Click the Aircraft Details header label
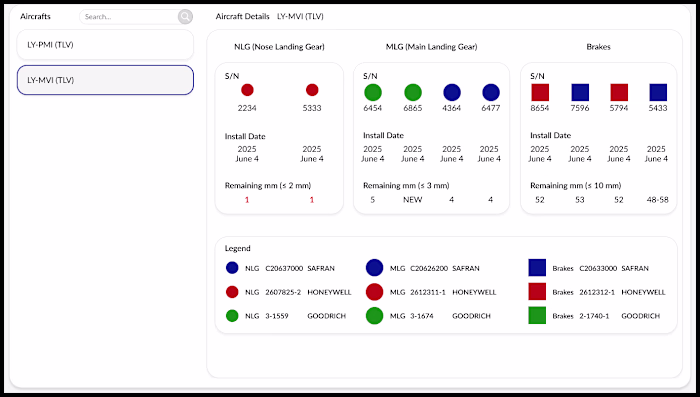 (242, 17)
